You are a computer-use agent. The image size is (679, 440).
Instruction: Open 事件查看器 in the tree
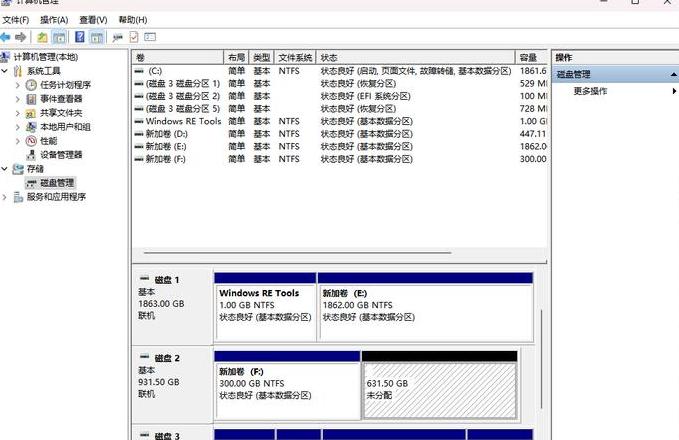[x=61, y=99]
